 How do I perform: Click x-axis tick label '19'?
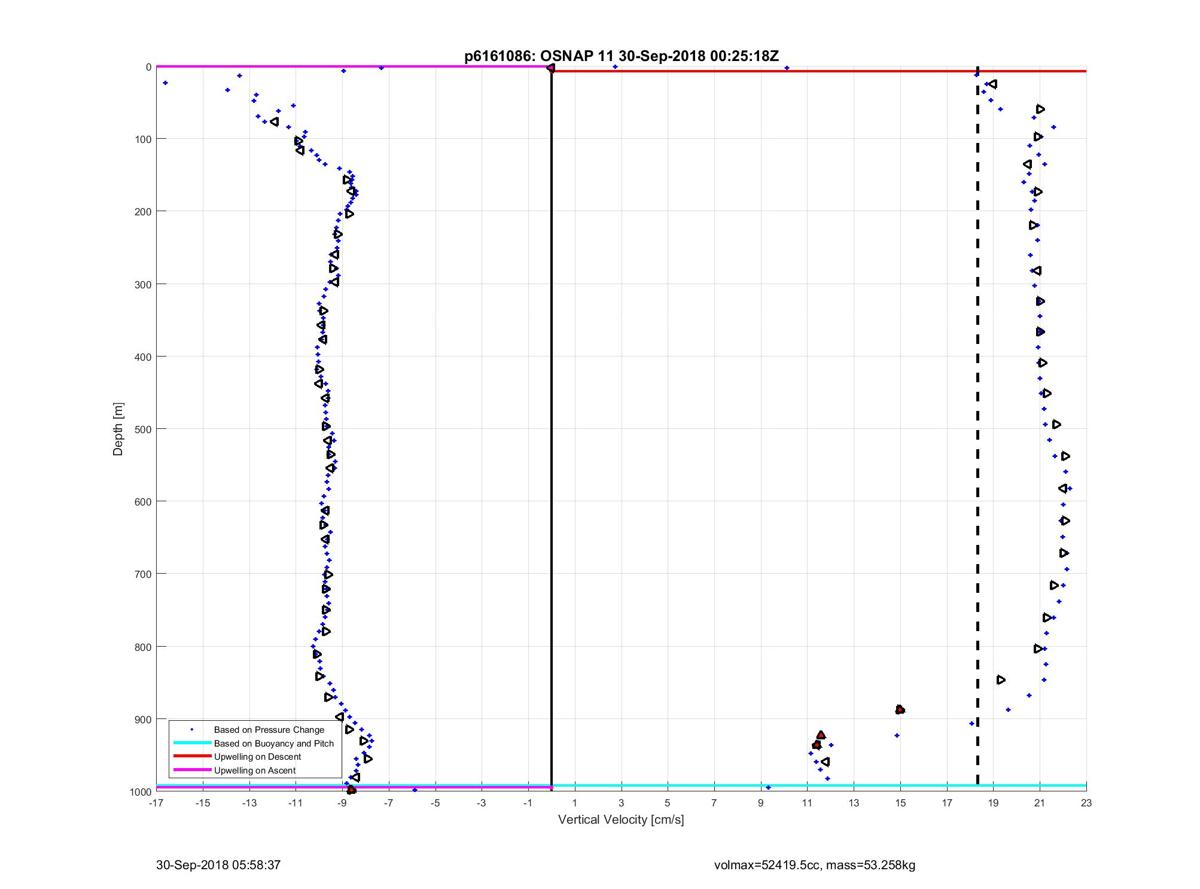pyautogui.click(x=993, y=802)
